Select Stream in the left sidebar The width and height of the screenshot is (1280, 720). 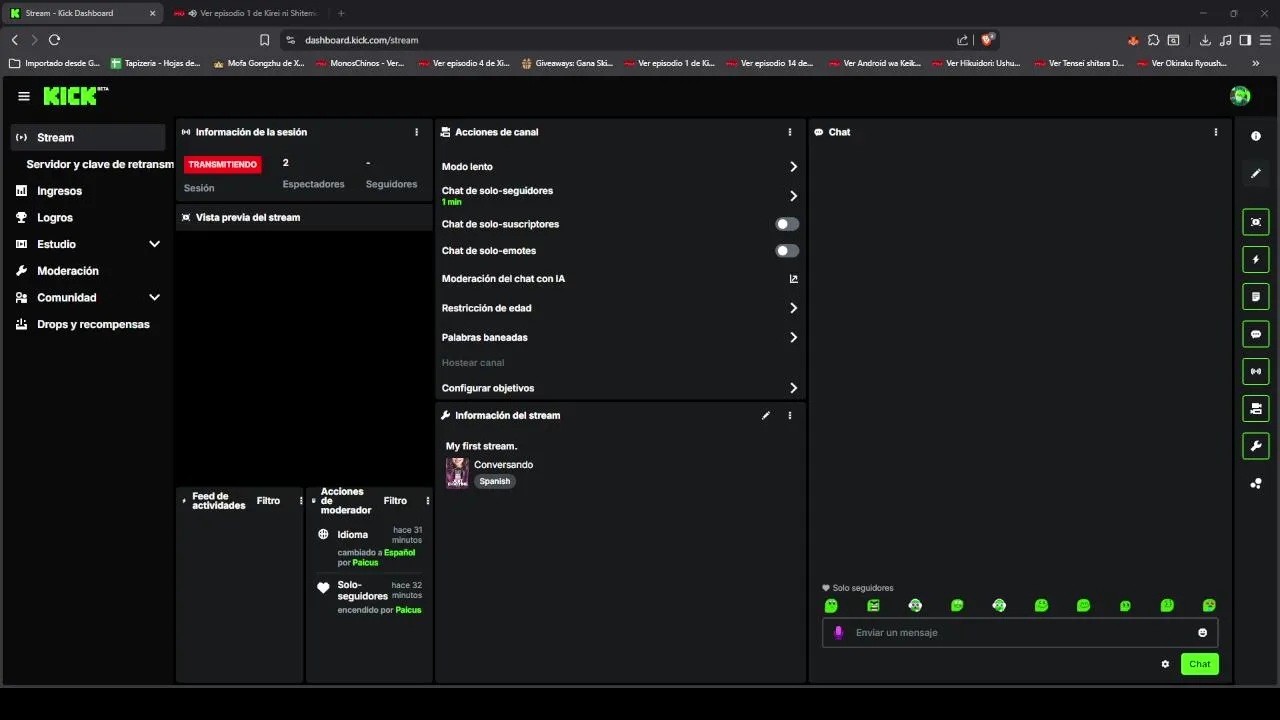[x=88, y=137]
